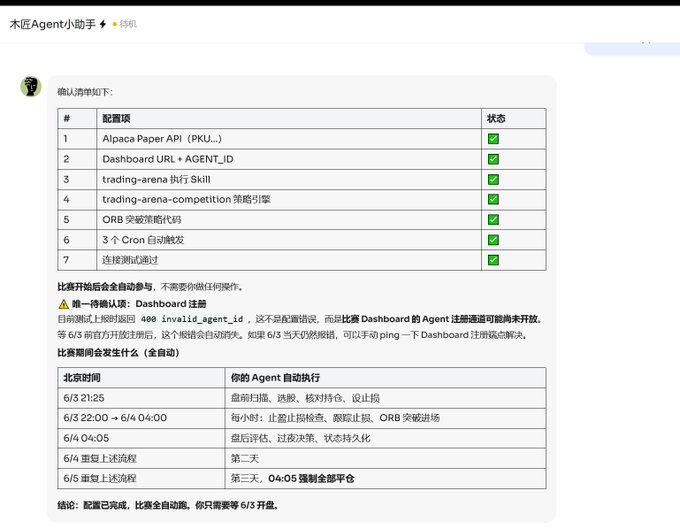Click the 04:05 强制全部平仓 bold text
680x529 pixels.
[311, 479]
